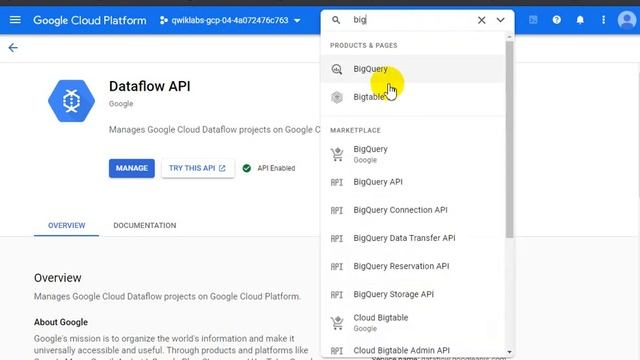Select BigQuery Connection API result
640x360 pixels.
click(x=413, y=210)
